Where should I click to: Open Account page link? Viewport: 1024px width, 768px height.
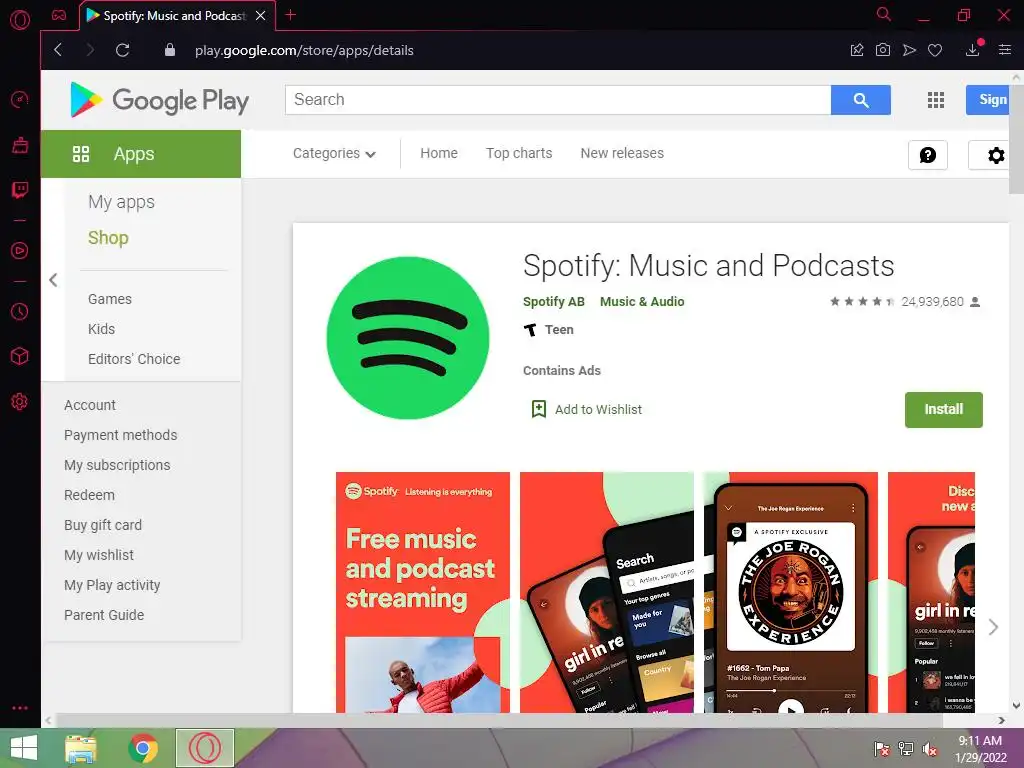[89, 405]
